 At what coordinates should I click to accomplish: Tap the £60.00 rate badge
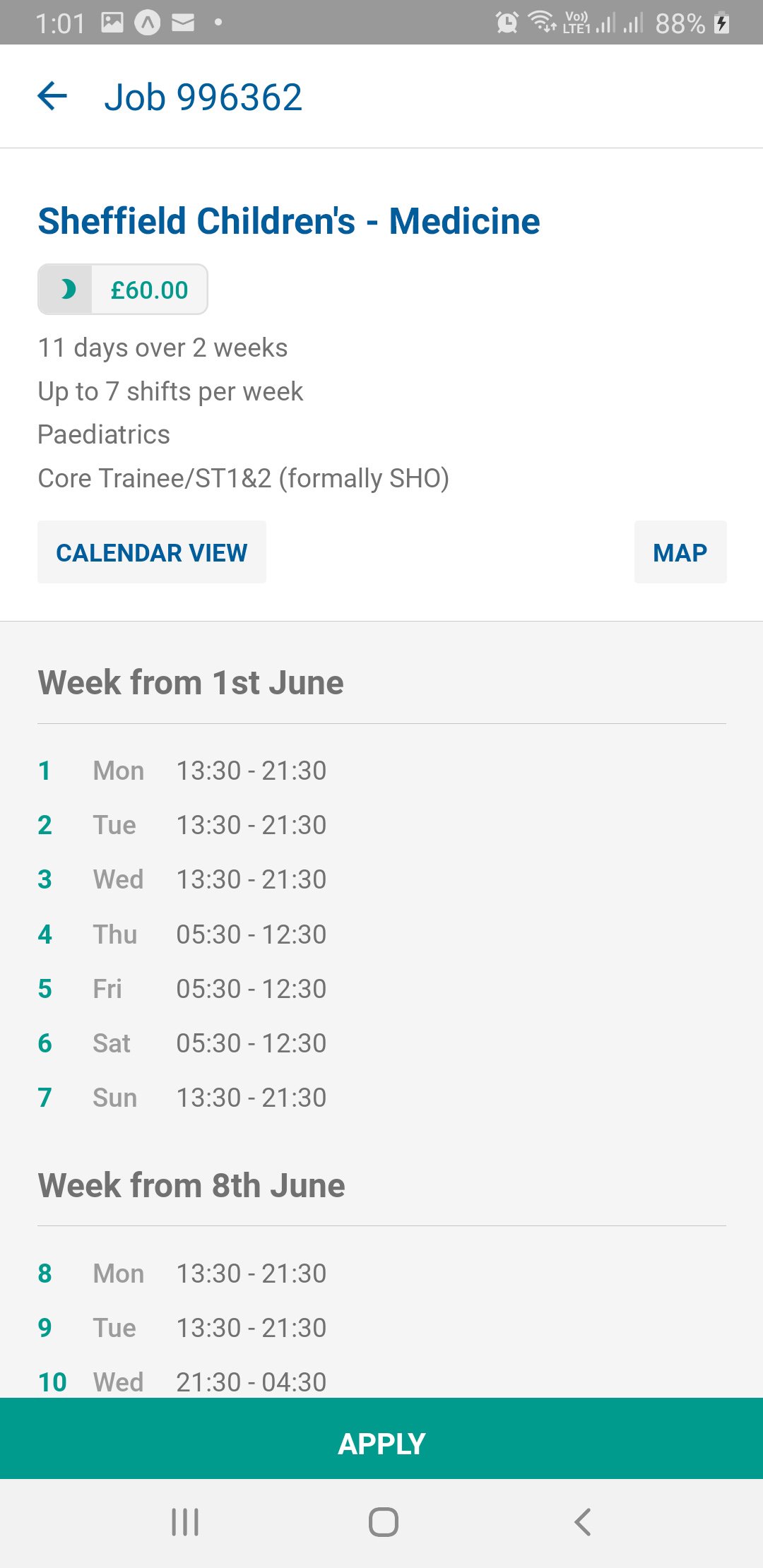(149, 290)
